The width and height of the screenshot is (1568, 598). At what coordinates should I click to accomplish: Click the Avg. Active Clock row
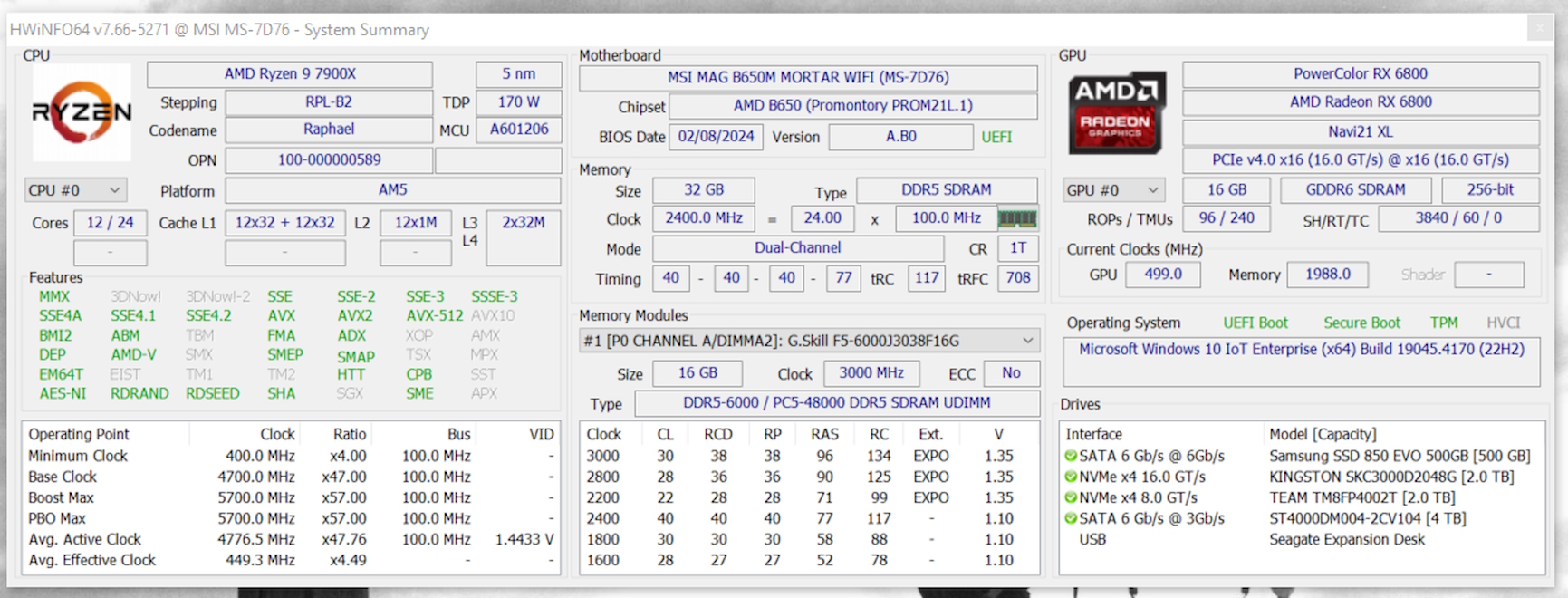(291, 539)
